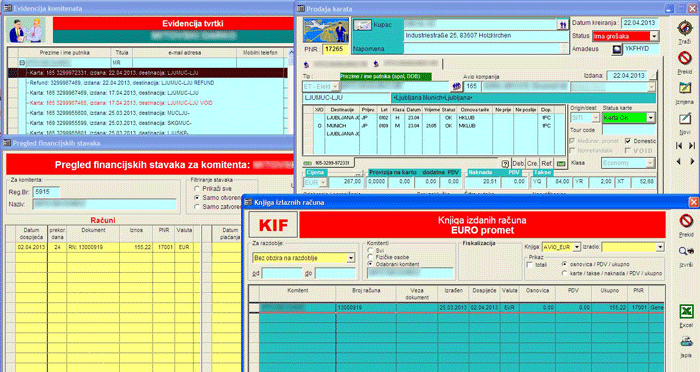Collapse the passenger tree node in Evidencija komitenata
The image size is (700, 372).
coord(22,63)
